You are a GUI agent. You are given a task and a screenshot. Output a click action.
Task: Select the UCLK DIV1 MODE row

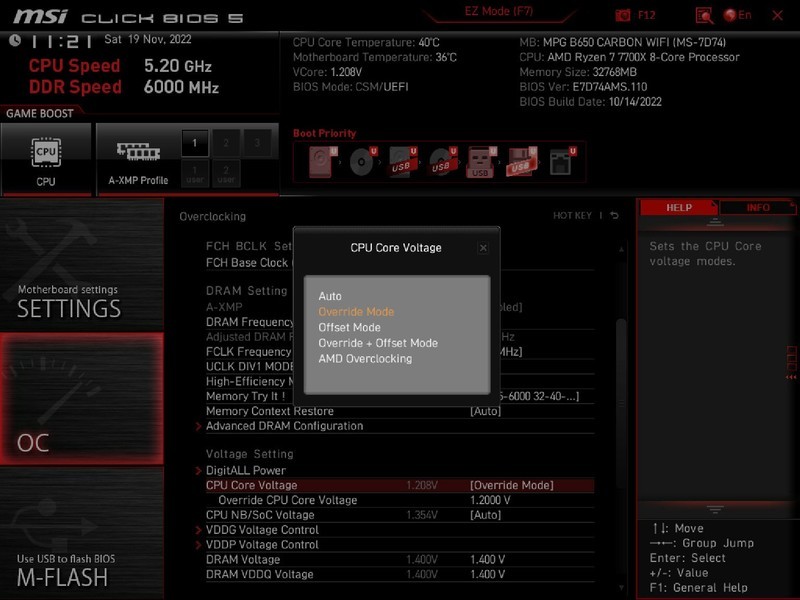399,366
